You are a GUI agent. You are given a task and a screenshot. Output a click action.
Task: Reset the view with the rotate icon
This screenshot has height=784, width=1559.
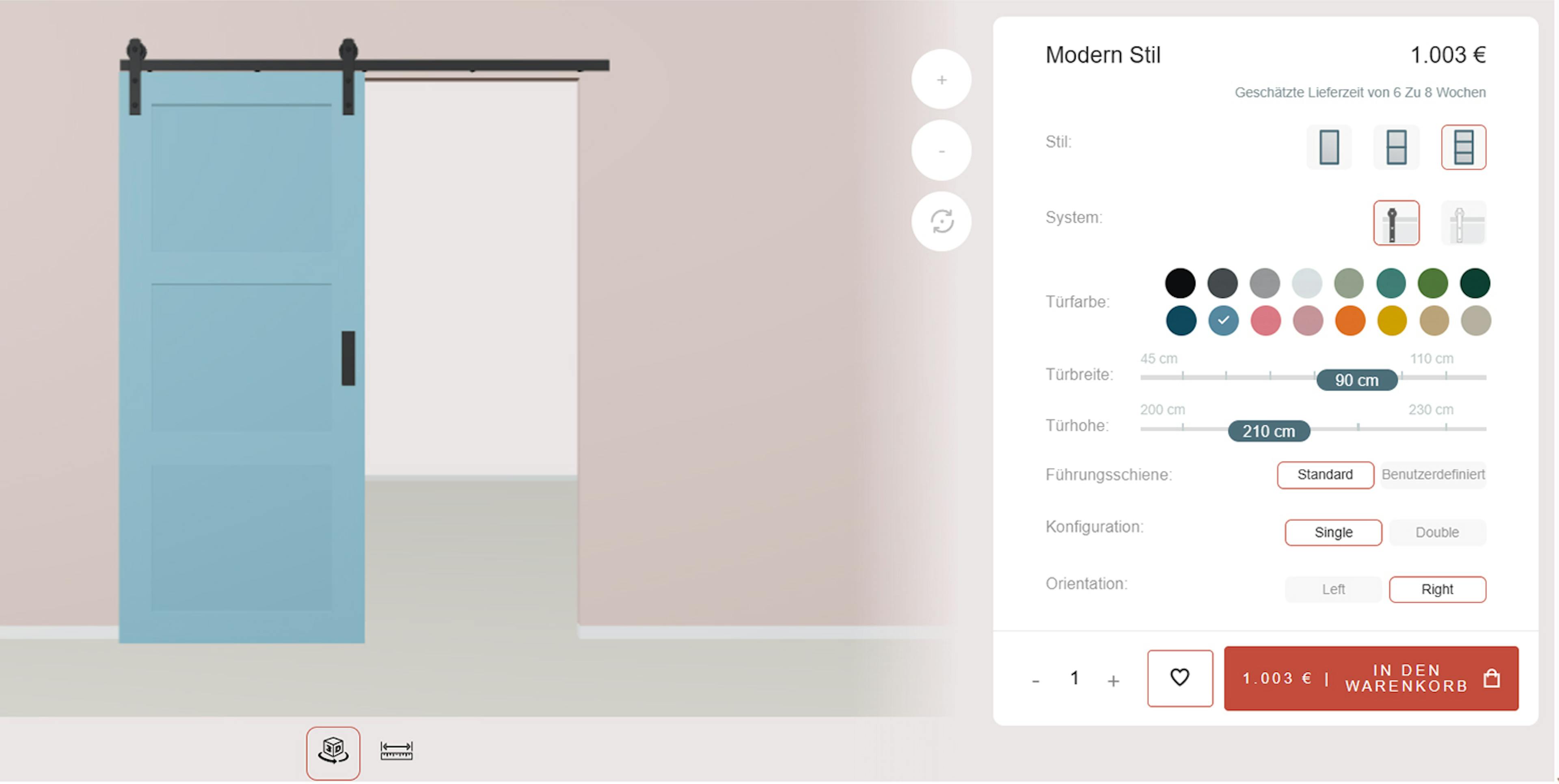(x=941, y=222)
